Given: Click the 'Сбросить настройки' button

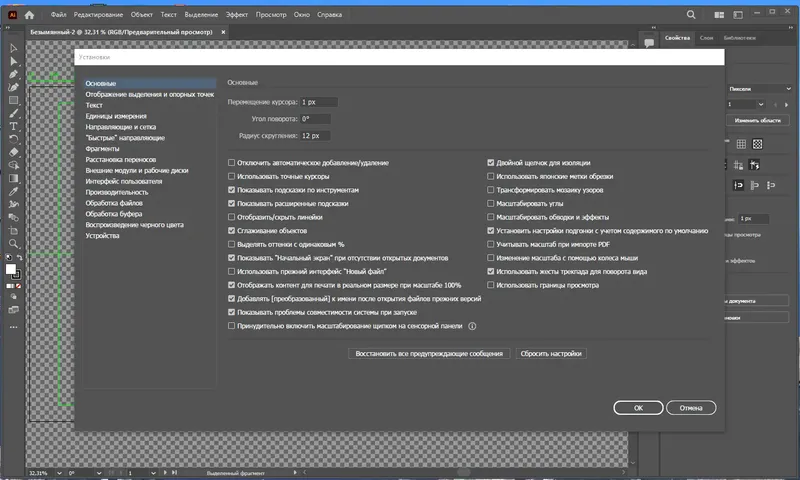Looking at the screenshot, I should click(x=551, y=353).
